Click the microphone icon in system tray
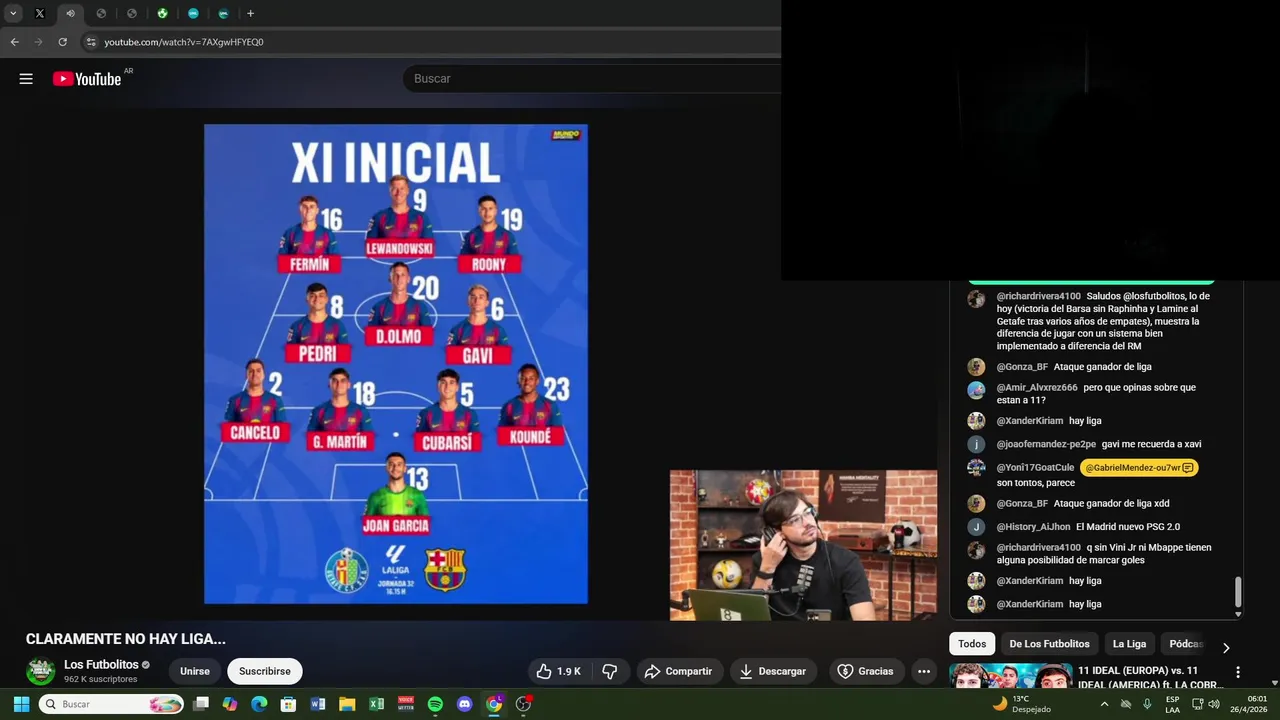 [1147, 704]
